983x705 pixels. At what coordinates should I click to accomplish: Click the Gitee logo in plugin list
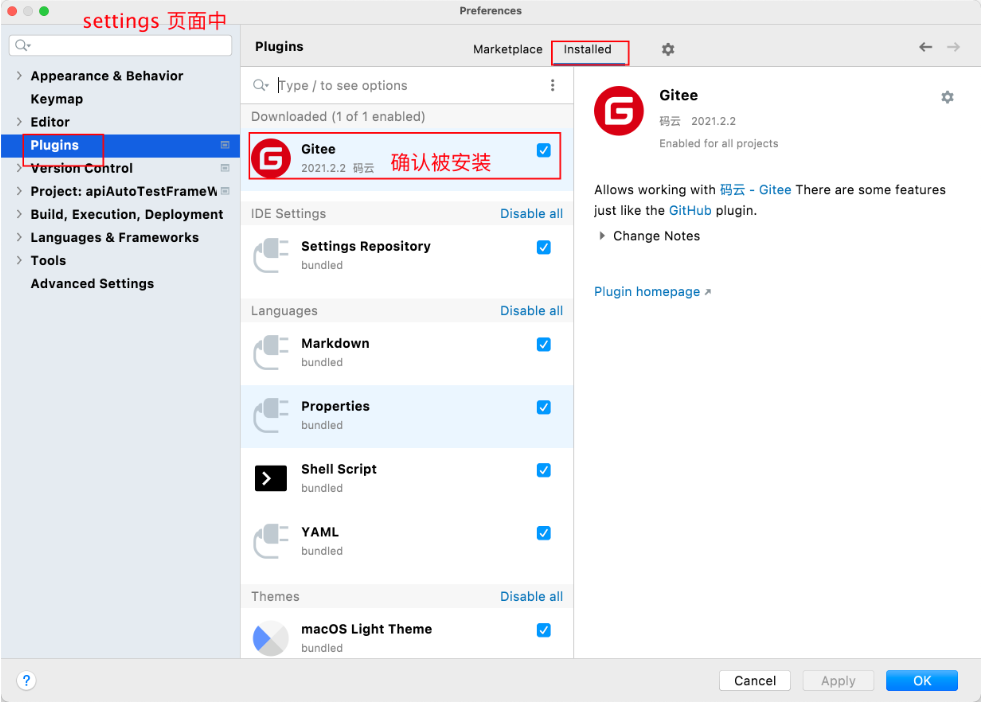271,159
